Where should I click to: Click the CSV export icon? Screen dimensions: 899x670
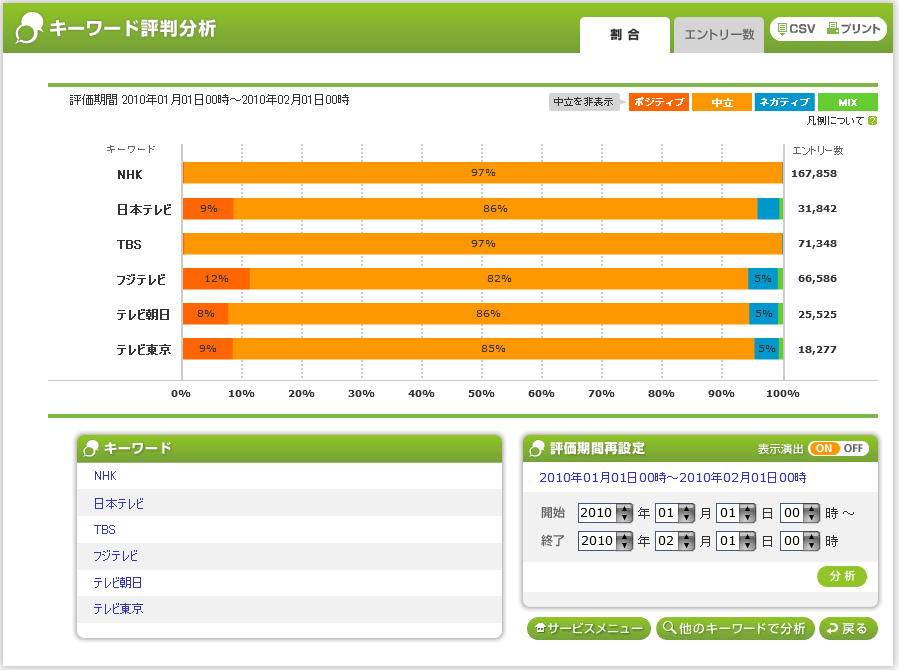(782, 30)
